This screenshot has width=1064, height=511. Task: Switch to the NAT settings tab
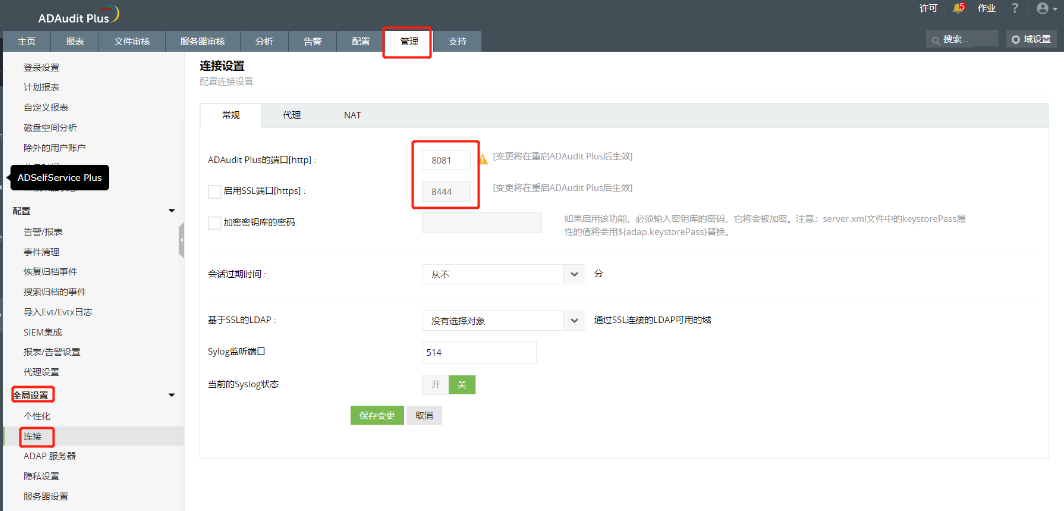click(352, 115)
